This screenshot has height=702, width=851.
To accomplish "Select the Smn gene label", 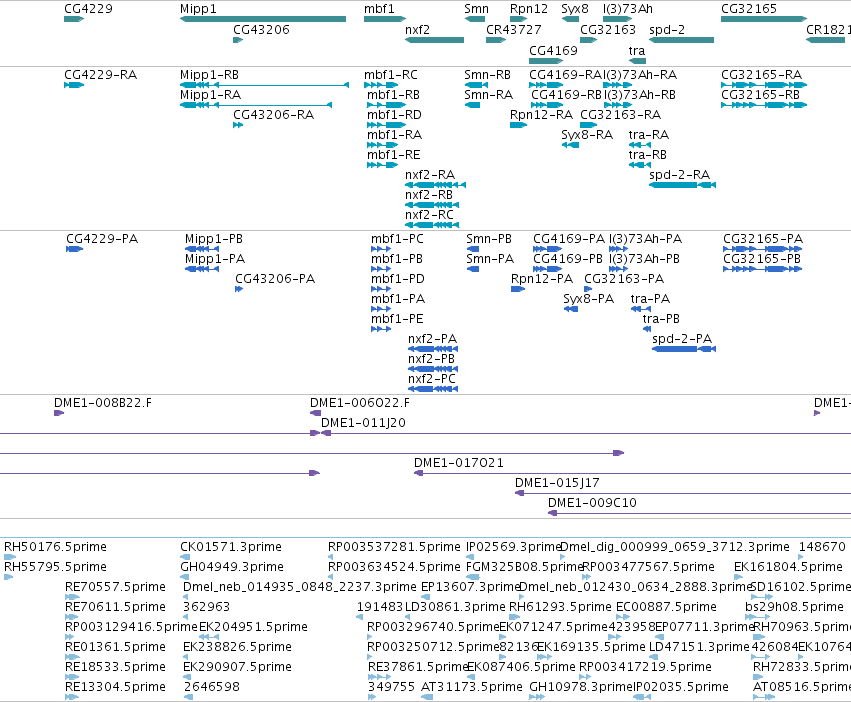I will coord(477,9).
